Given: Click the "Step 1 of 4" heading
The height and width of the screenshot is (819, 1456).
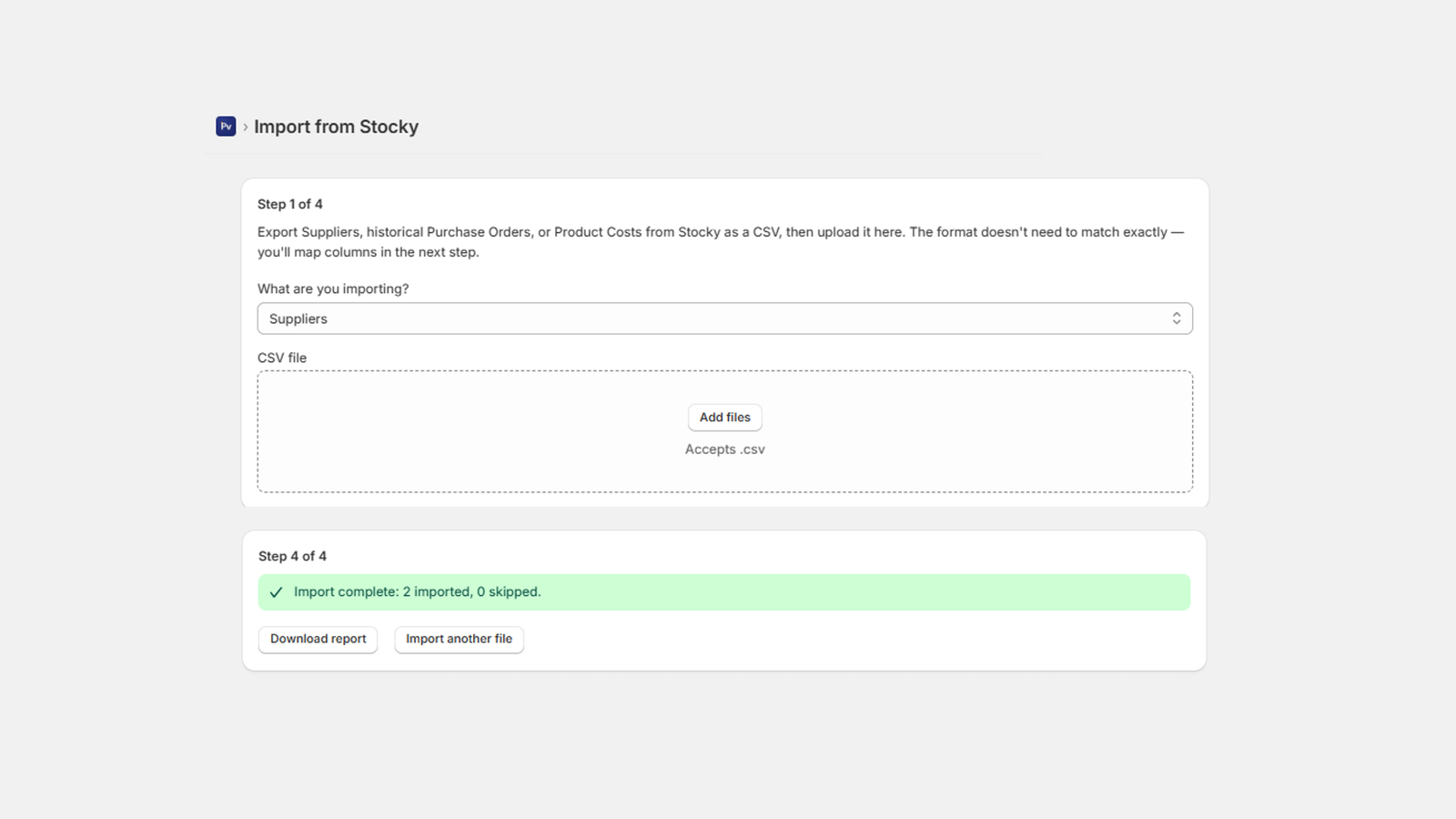Looking at the screenshot, I should [289, 204].
